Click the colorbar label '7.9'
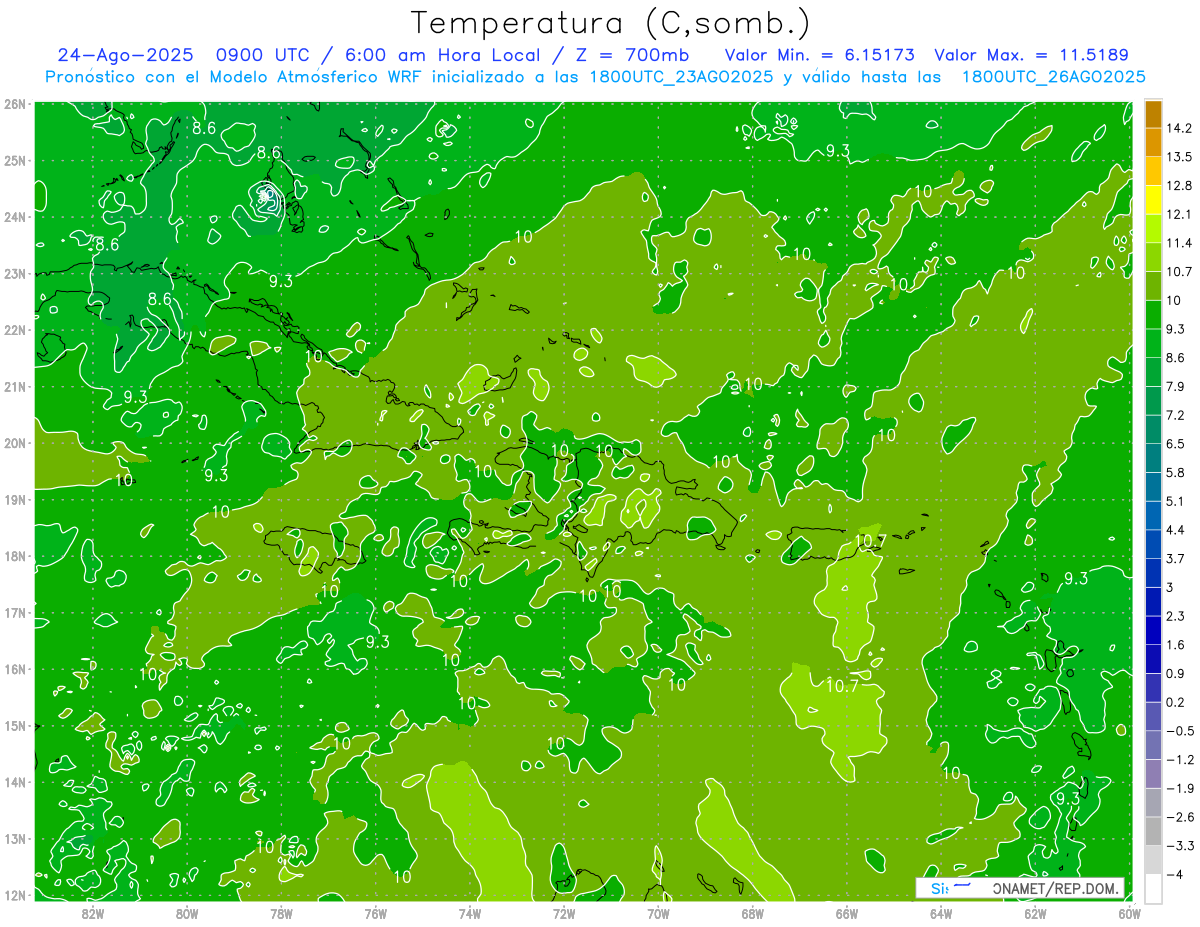 [1177, 386]
